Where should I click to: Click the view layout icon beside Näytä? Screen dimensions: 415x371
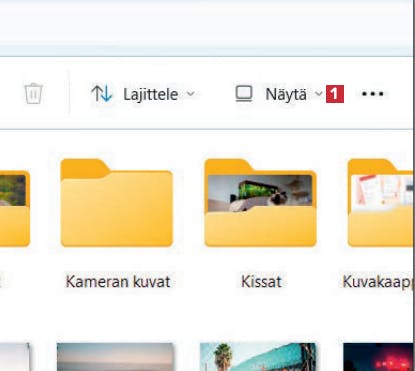[x=244, y=94]
